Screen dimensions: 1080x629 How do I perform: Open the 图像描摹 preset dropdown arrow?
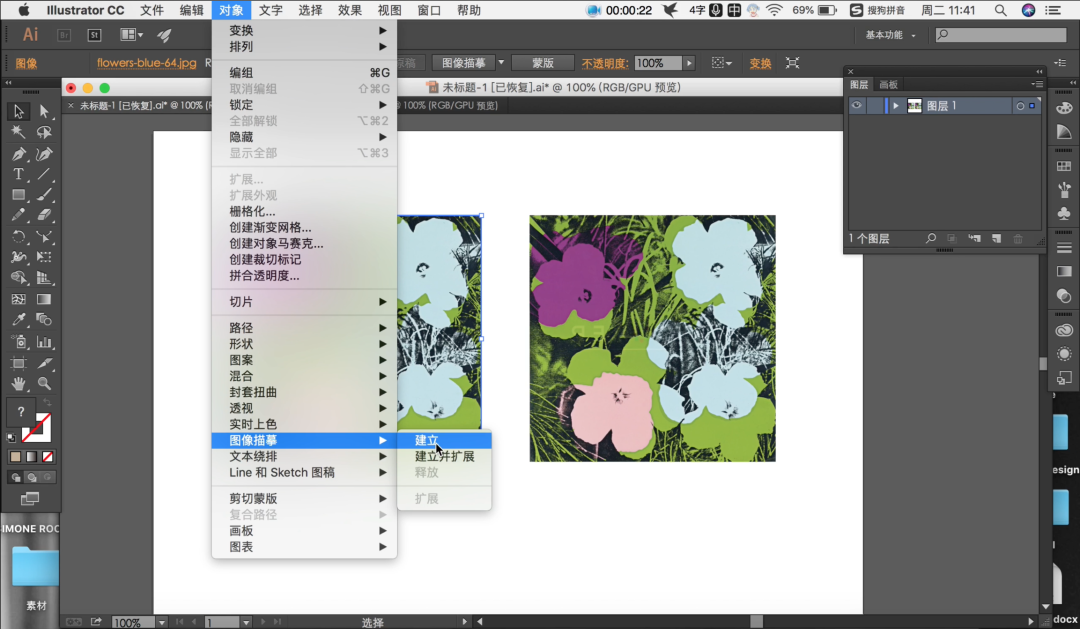pos(501,63)
